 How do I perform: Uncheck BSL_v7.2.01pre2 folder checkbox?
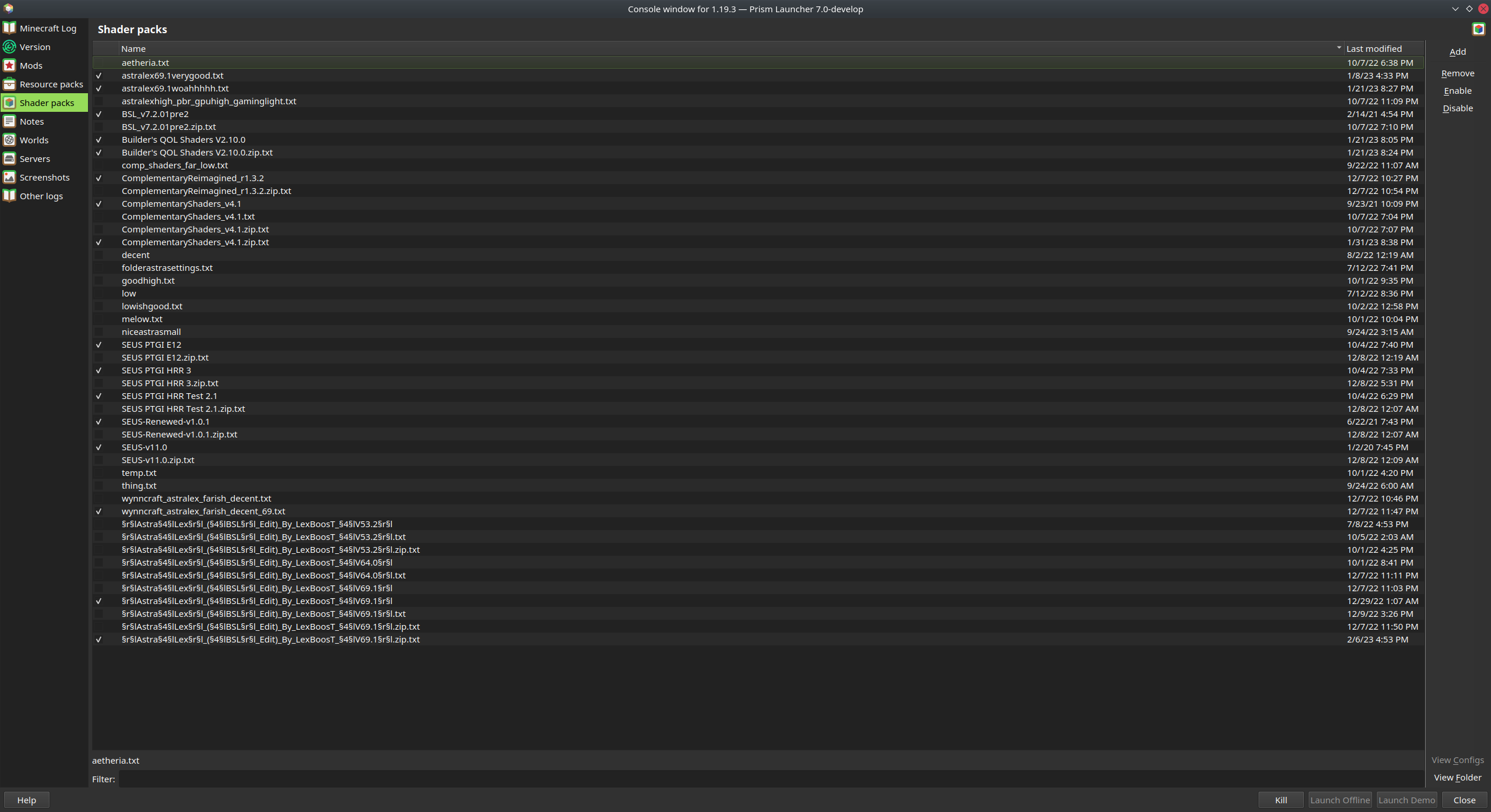pos(98,114)
